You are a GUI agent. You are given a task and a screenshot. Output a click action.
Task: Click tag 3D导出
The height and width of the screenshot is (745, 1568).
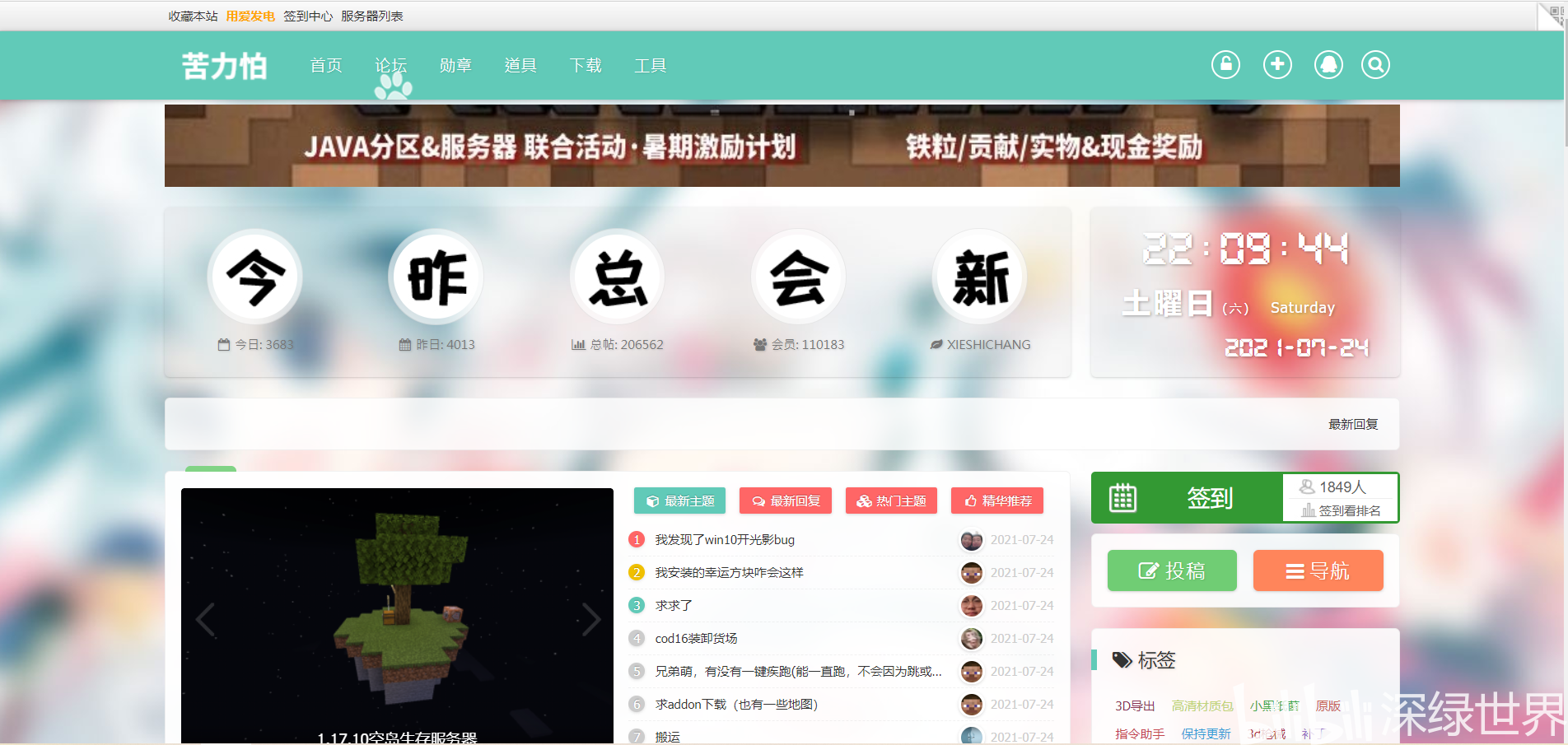point(1135,706)
